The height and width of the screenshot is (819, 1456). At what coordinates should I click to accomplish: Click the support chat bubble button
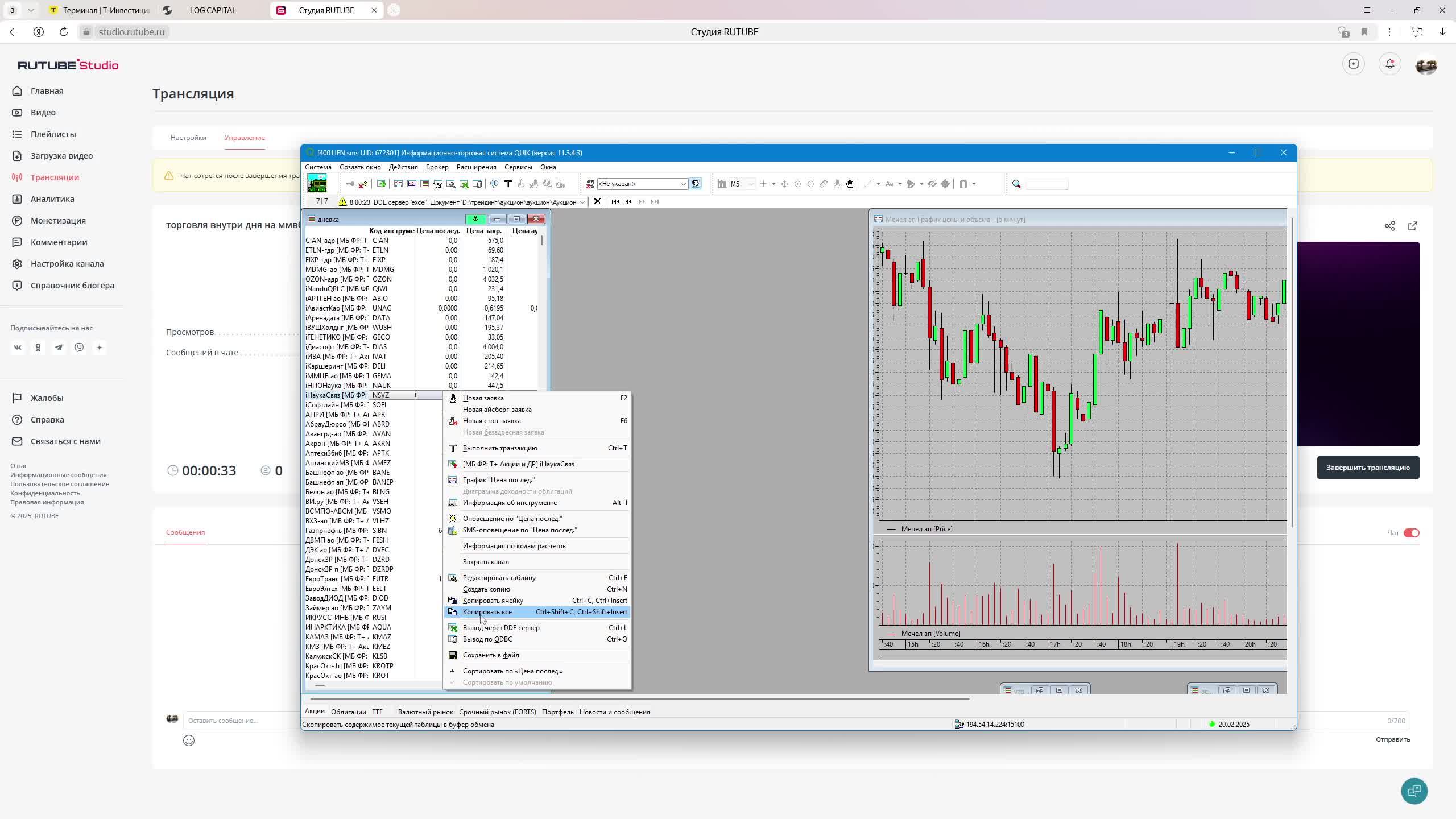coord(1414,791)
